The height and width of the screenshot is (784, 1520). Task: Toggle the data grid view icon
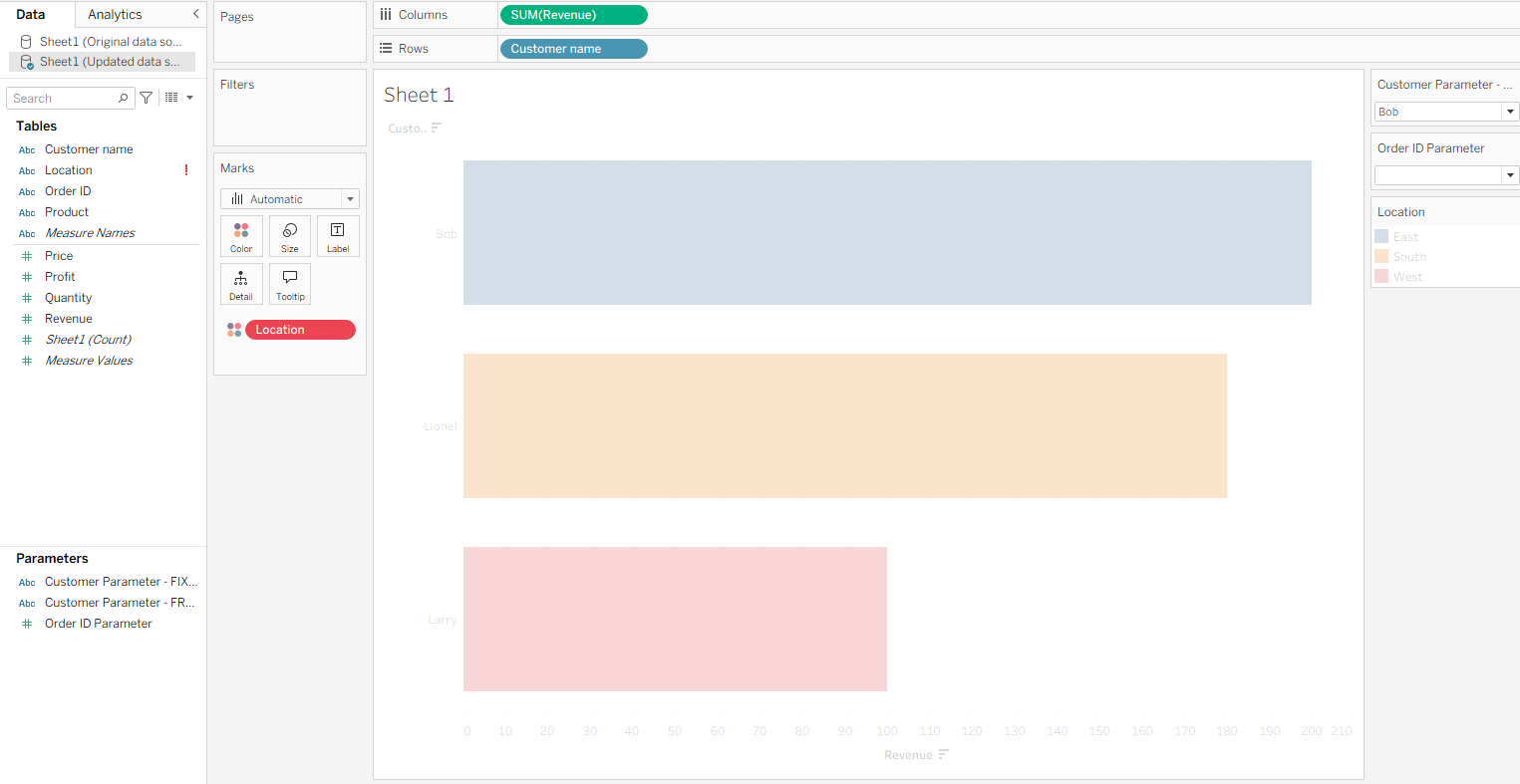[x=171, y=98]
